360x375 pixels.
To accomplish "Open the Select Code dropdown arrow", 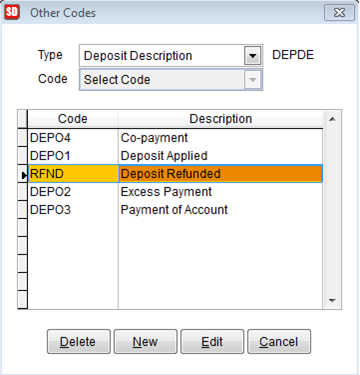I will [x=252, y=79].
